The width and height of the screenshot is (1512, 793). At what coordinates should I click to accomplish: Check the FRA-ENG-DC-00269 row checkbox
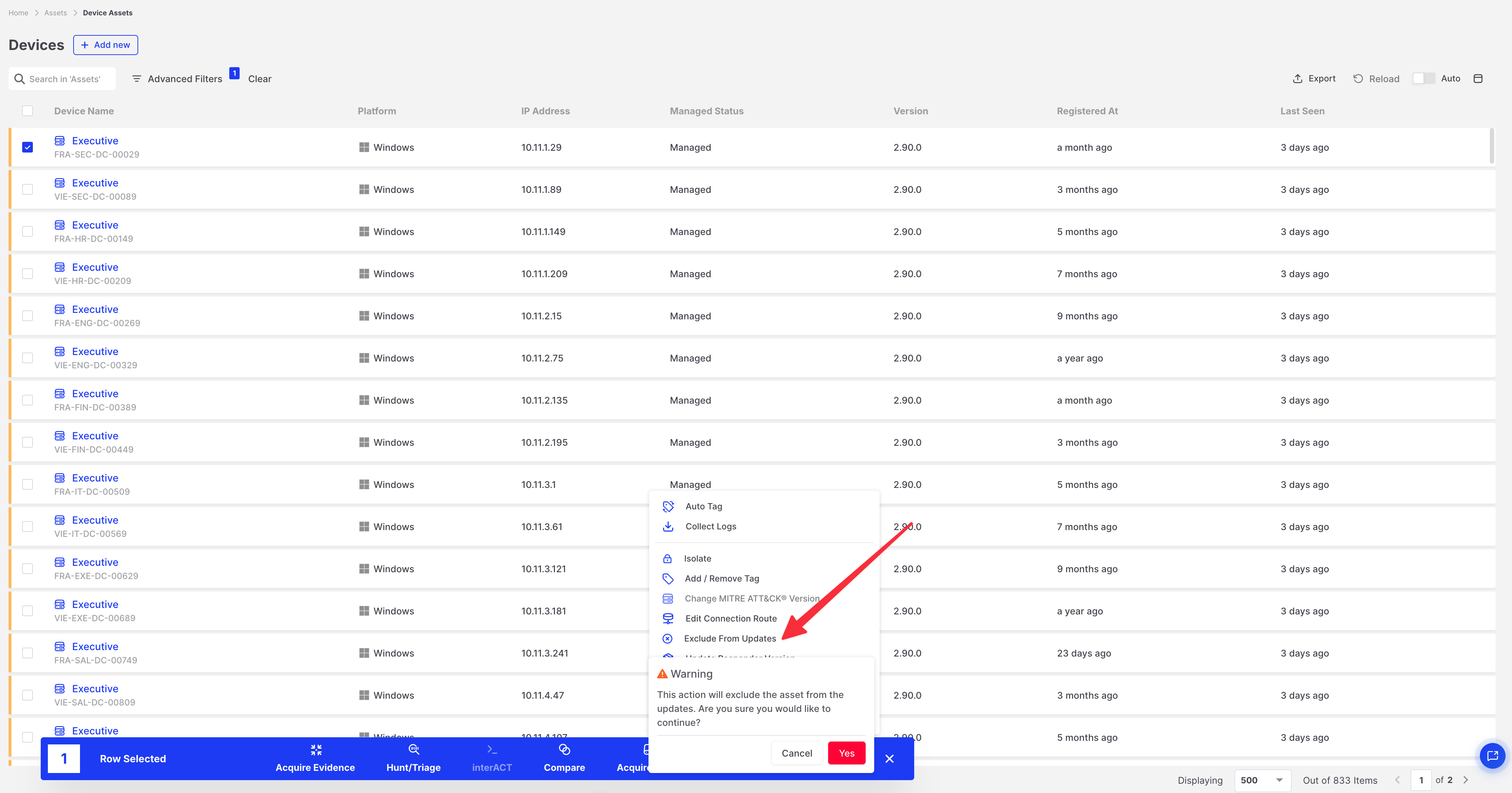(27, 316)
